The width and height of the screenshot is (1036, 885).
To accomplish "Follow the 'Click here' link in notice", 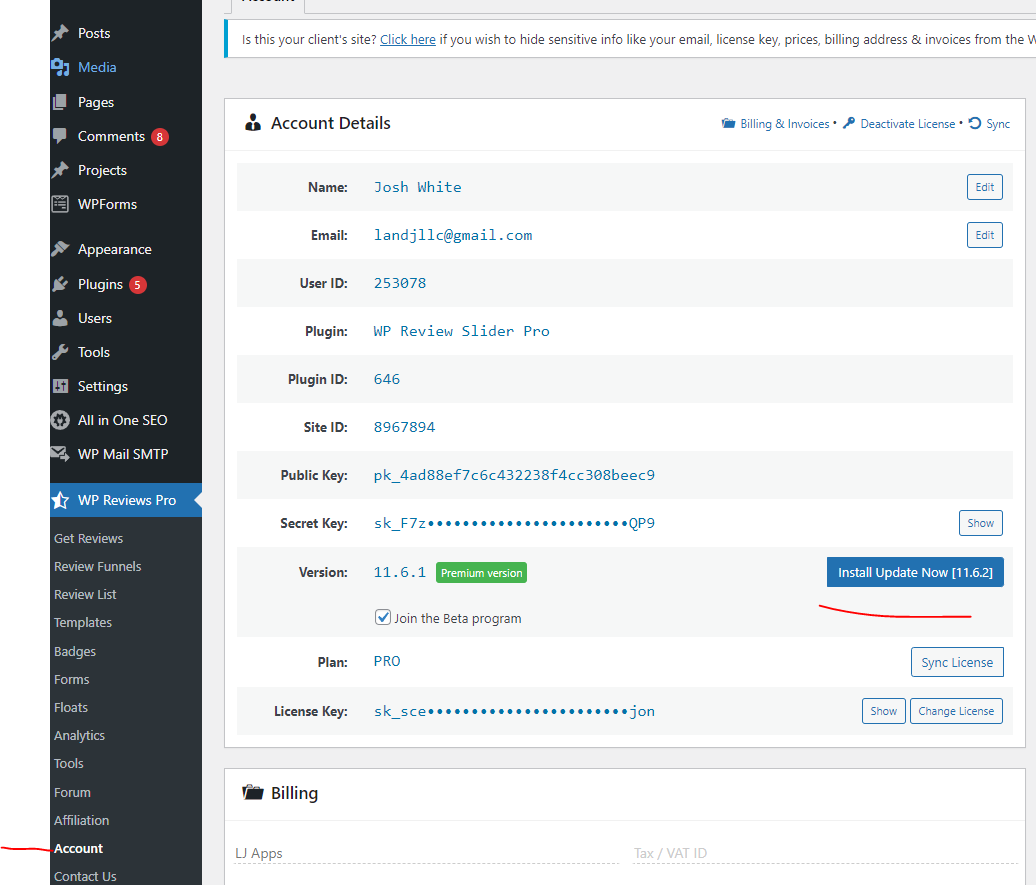I will (x=408, y=40).
